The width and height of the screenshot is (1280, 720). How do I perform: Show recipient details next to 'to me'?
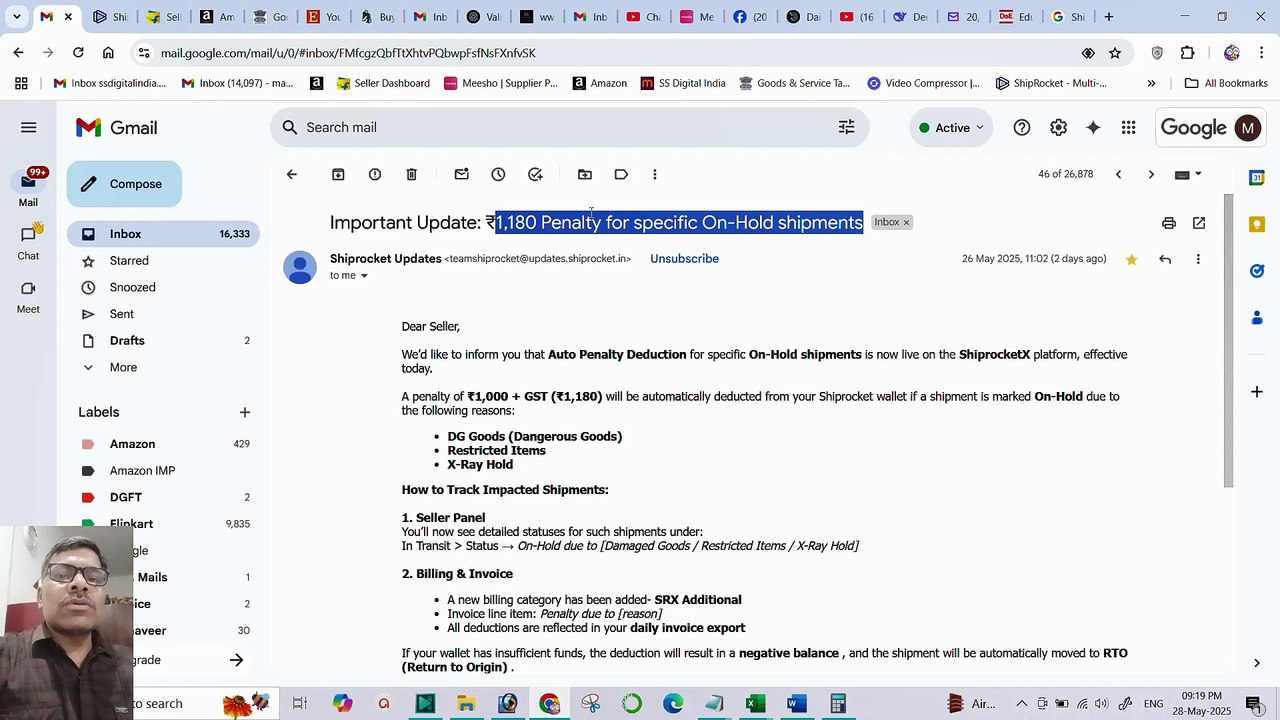364,276
